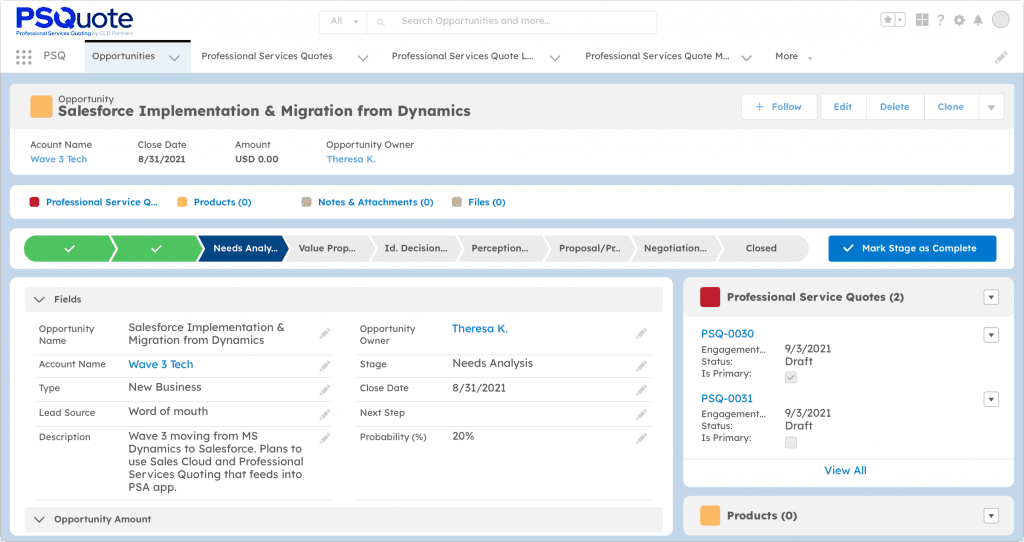Screen dimensions: 1024x542
Task: Edit the Close Date pencil icon
Action: [641, 390]
